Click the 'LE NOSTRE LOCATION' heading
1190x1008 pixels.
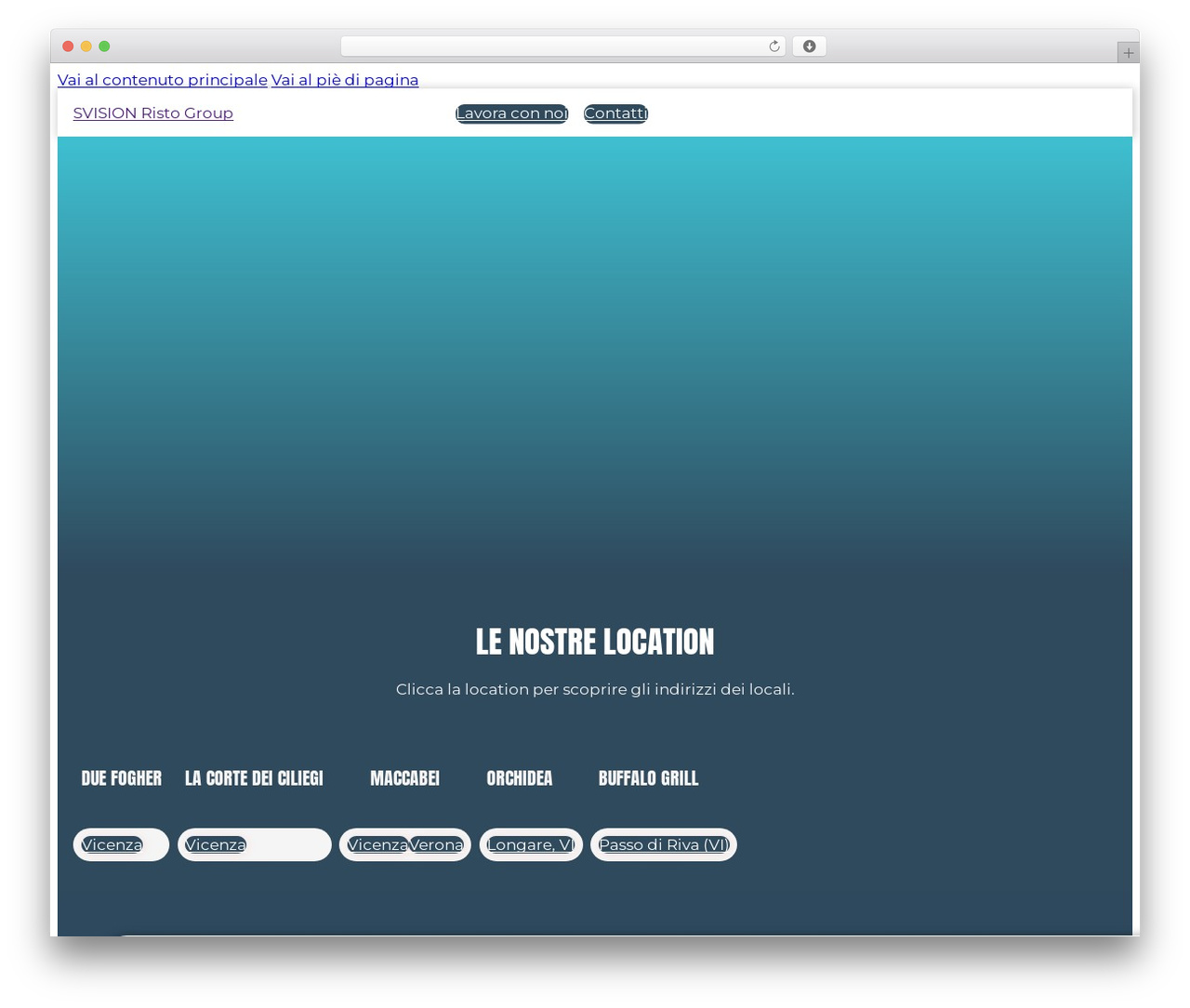pos(595,642)
